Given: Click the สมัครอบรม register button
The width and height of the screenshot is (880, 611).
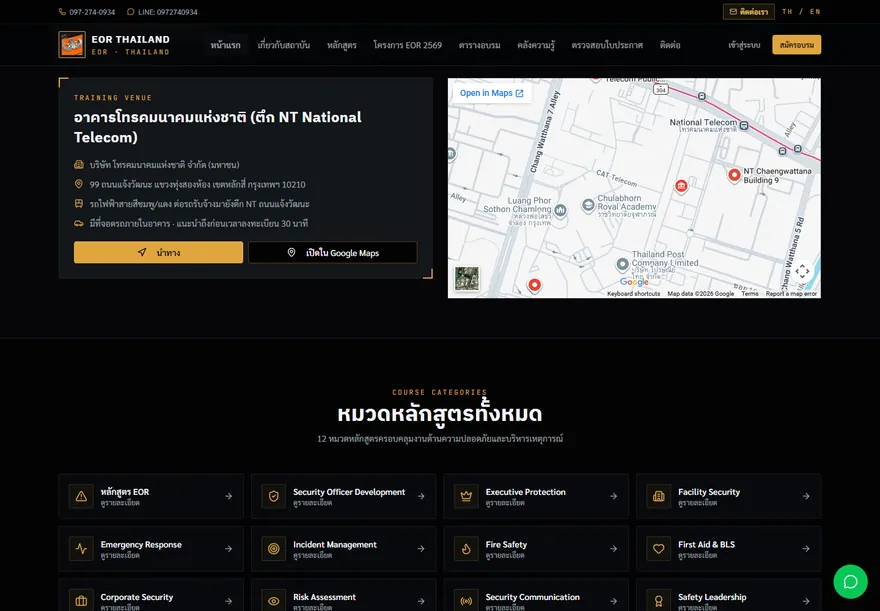Looking at the screenshot, I should pyautogui.click(x=796, y=45).
